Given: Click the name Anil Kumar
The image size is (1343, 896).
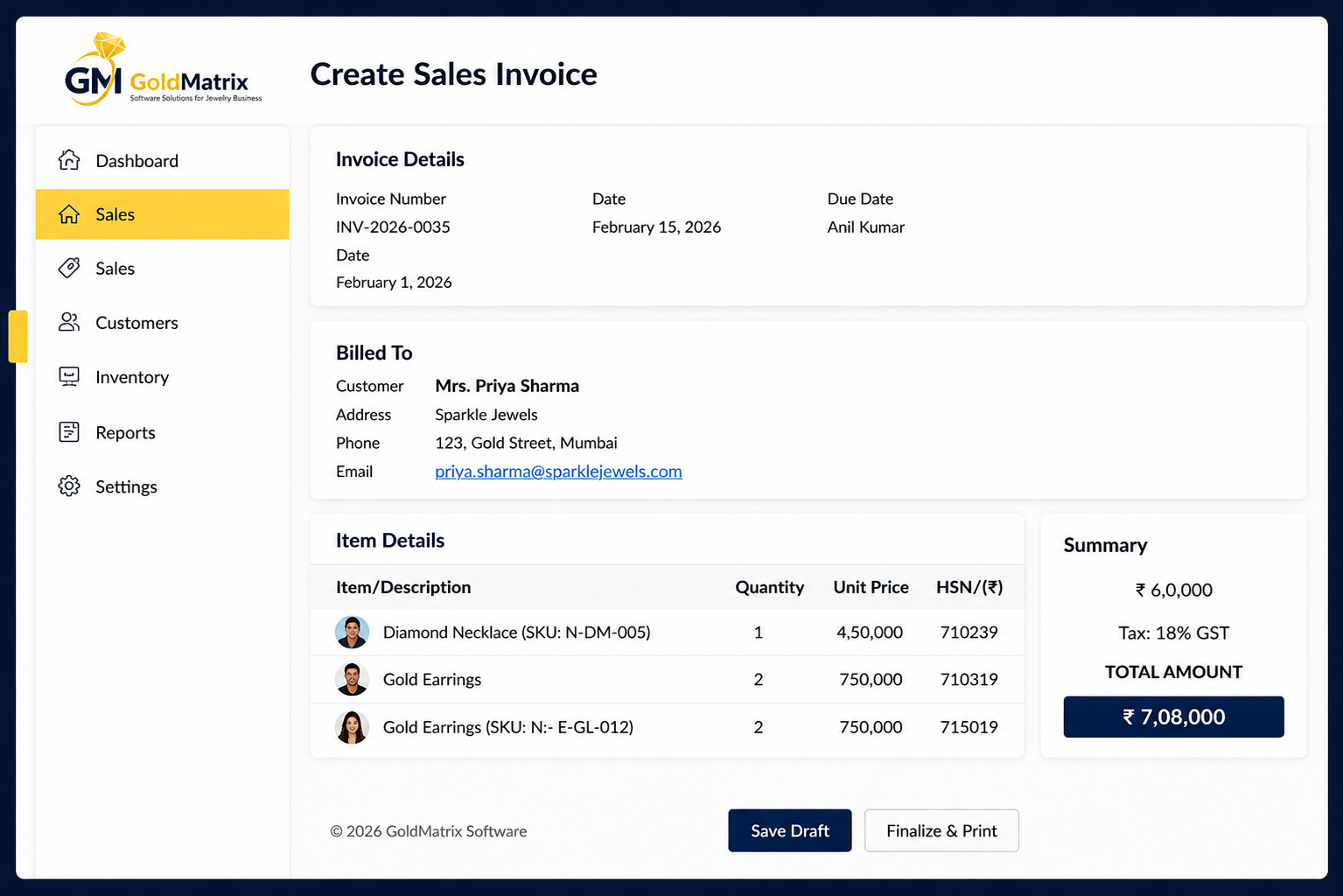Looking at the screenshot, I should point(866,227).
